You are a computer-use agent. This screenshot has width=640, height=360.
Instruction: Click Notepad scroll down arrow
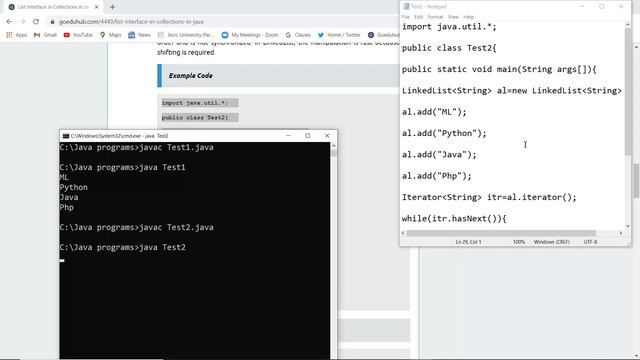628,226
